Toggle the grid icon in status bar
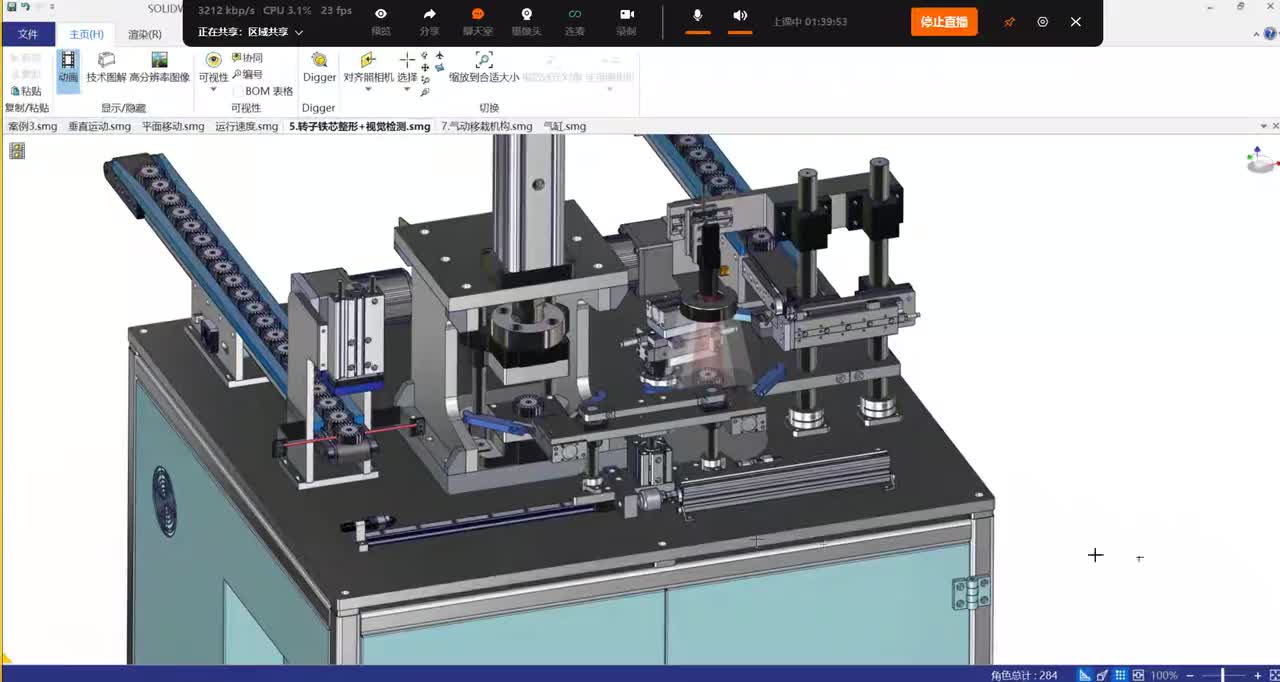This screenshot has height=682, width=1280. click(1120, 675)
